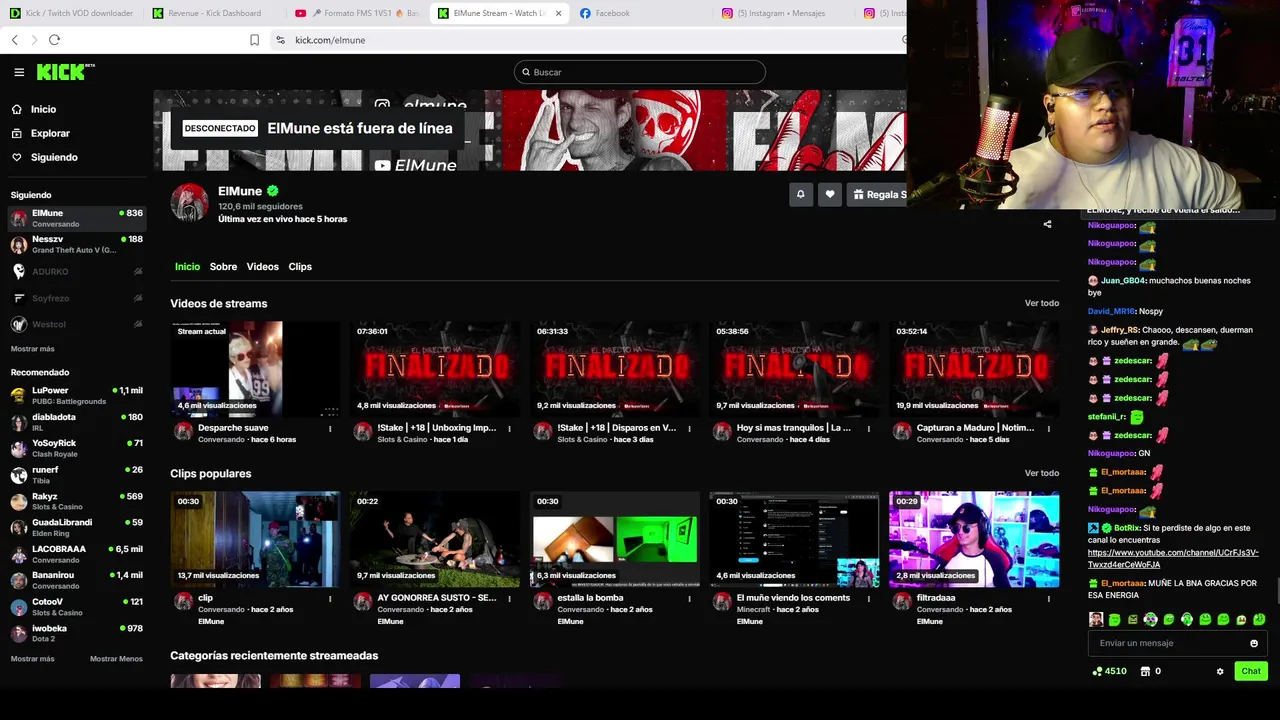Play the estalla la bomba clip thumbnail

coord(615,538)
